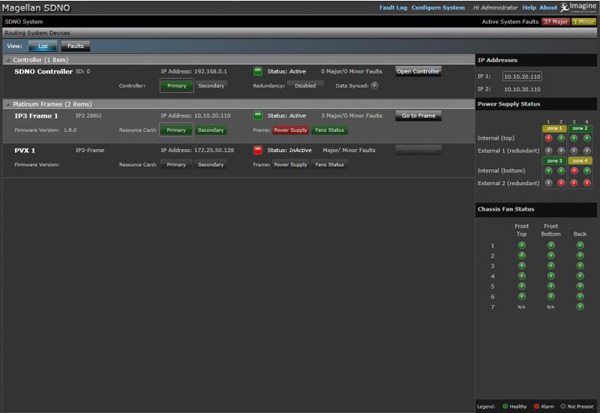
Task: Click the Data Synced radio indicator
Action: pyautogui.click(x=375, y=86)
